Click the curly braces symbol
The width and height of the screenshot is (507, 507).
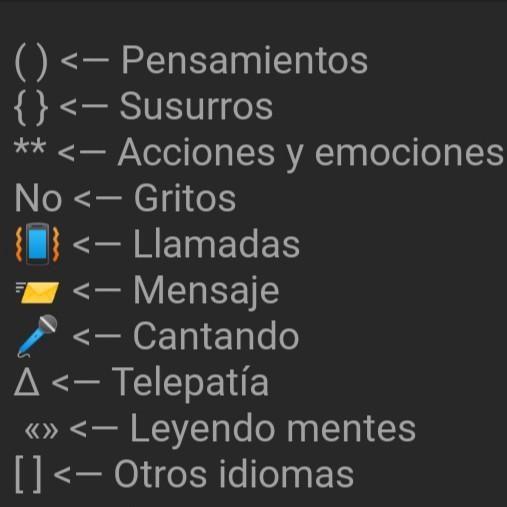pos(31,108)
